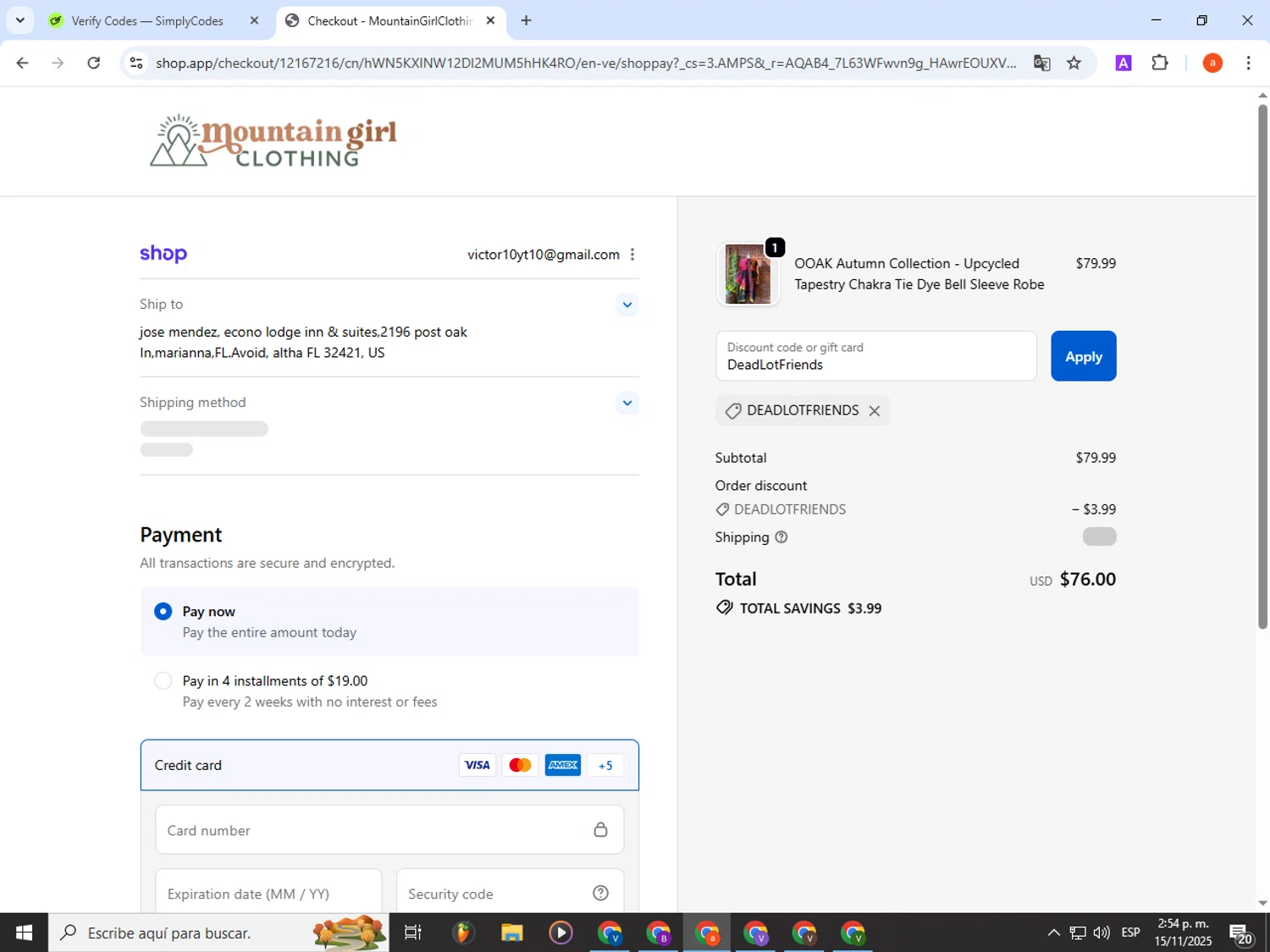Show the +5 more card types
Screen dimensions: 1270x952
pos(605,765)
